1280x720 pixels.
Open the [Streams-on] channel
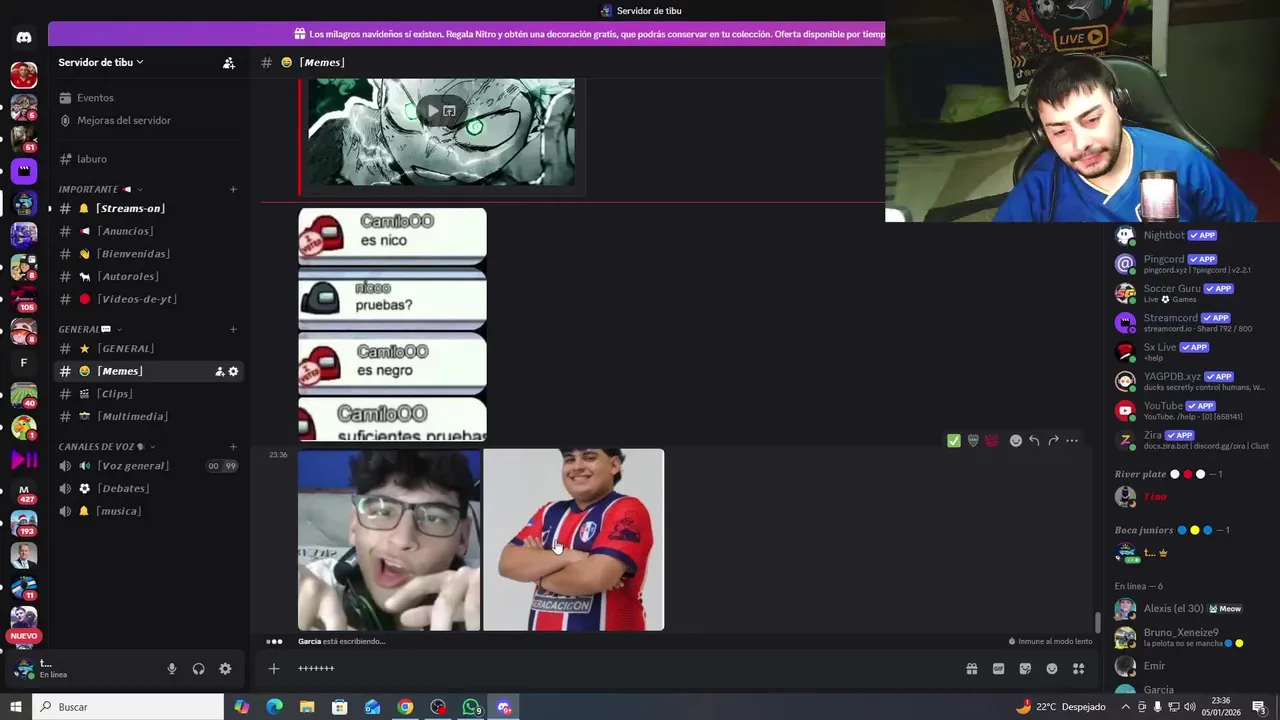tap(150, 208)
